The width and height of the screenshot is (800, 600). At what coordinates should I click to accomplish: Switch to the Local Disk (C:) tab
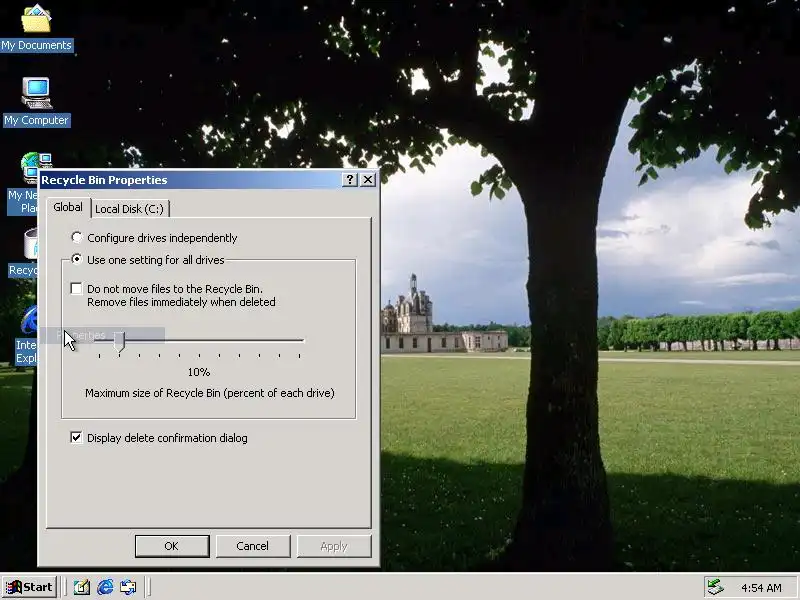tap(130, 209)
